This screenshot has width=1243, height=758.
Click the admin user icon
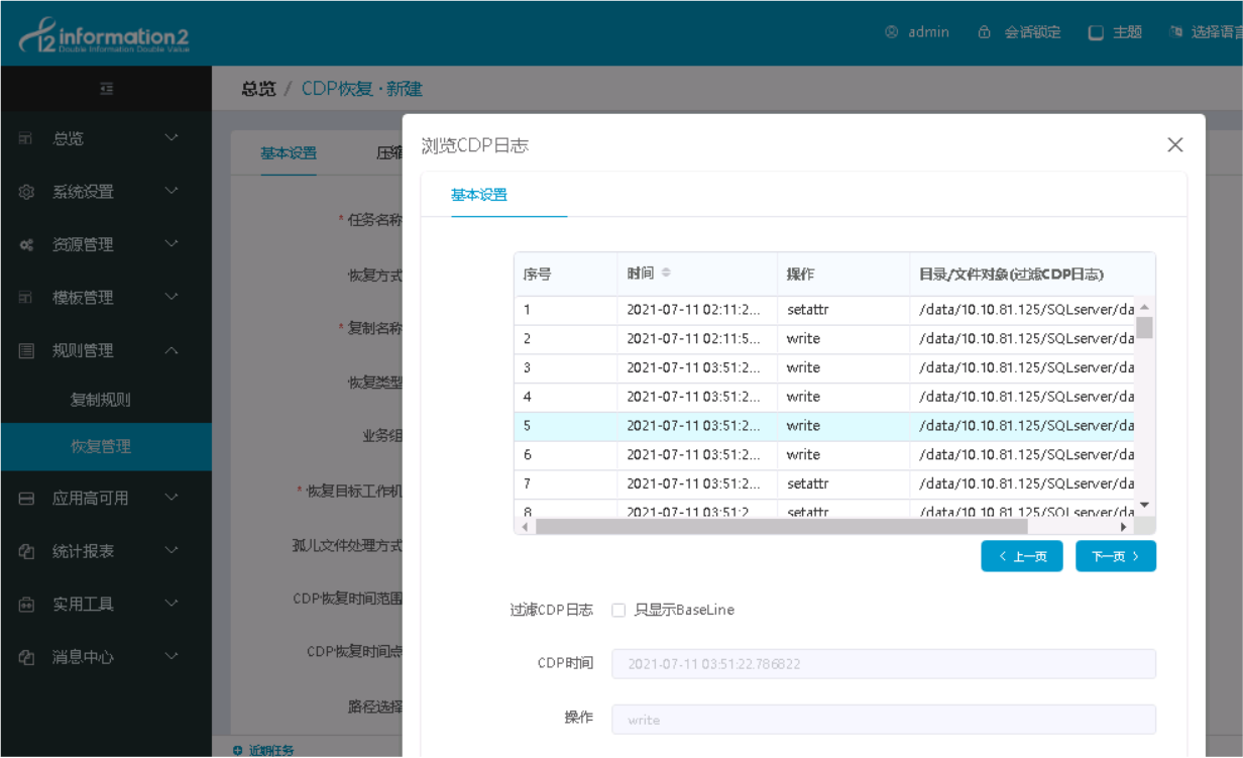click(892, 32)
